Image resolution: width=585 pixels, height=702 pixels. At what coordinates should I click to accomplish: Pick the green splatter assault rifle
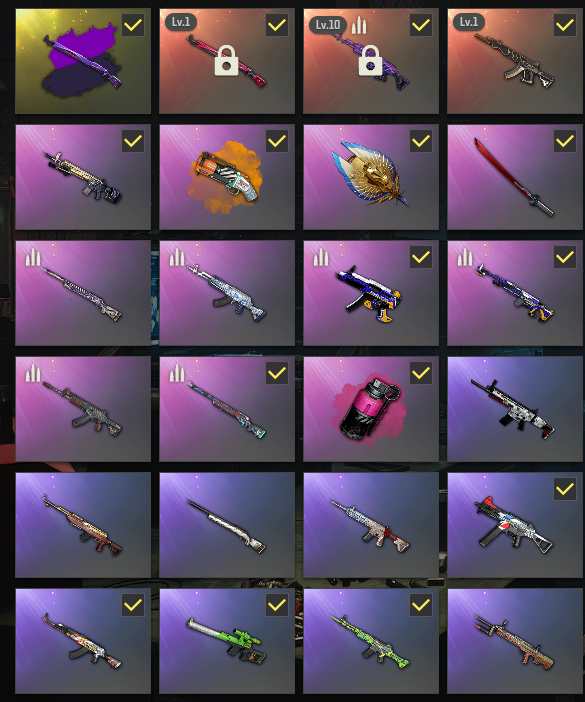(x=371, y=641)
